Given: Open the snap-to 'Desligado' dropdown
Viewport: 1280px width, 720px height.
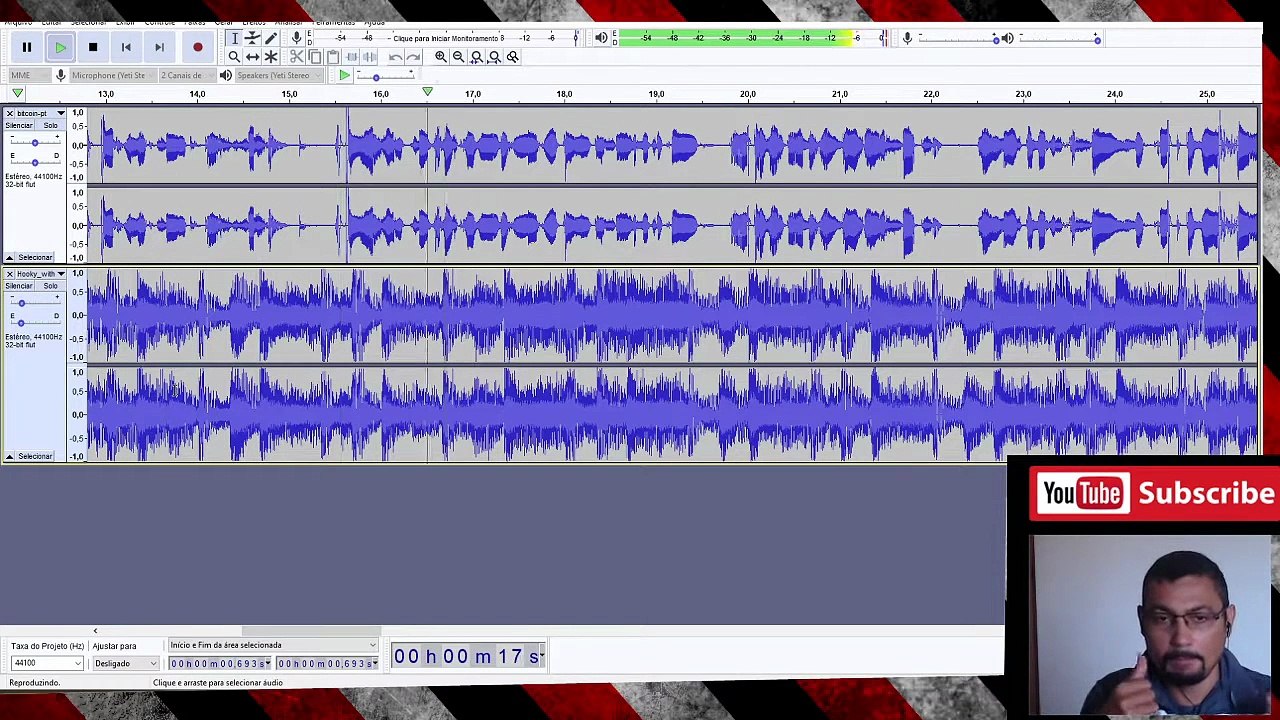Looking at the screenshot, I should click(125, 664).
